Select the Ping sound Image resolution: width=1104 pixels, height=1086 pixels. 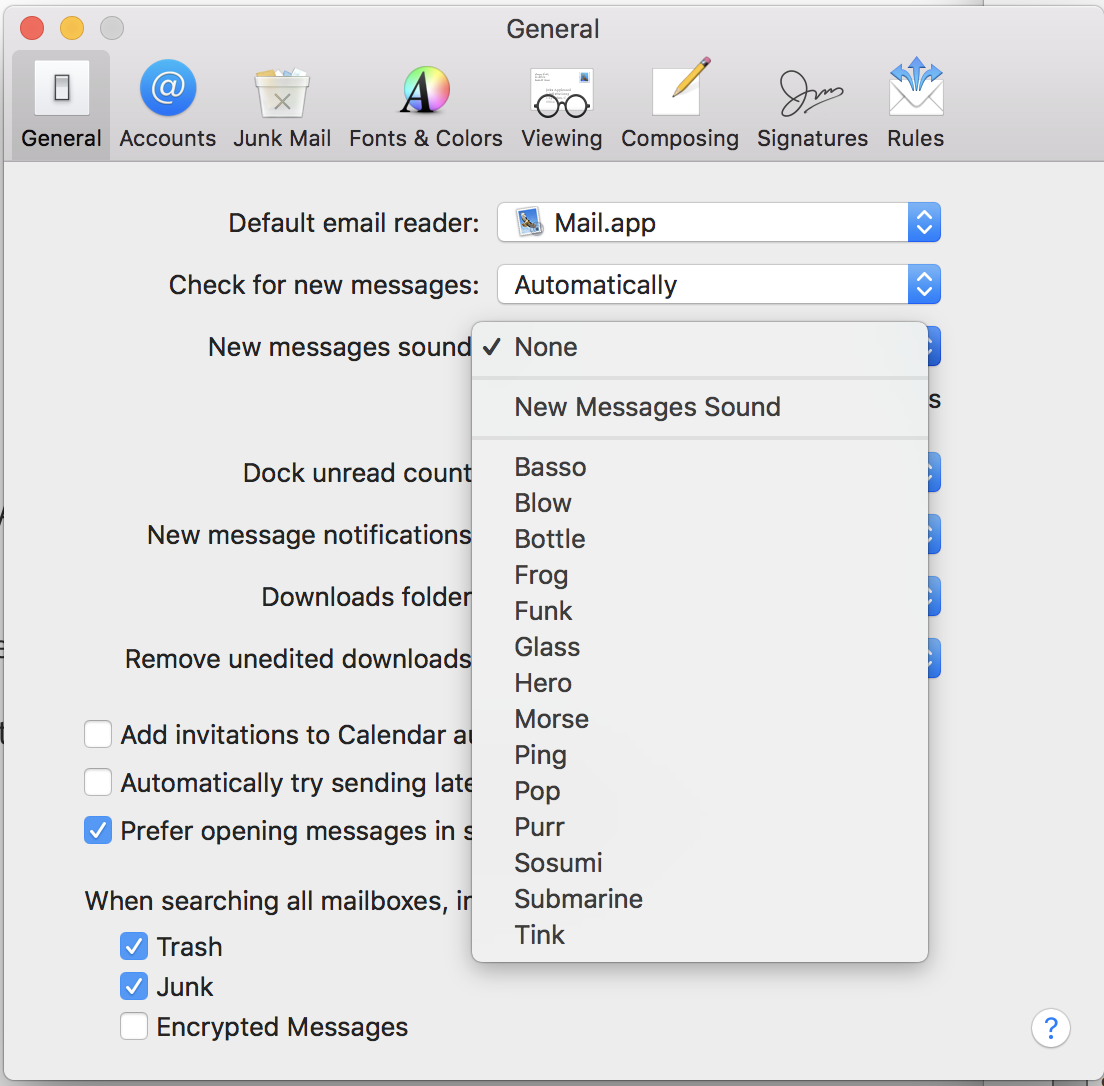pyautogui.click(x=700, y=754)
